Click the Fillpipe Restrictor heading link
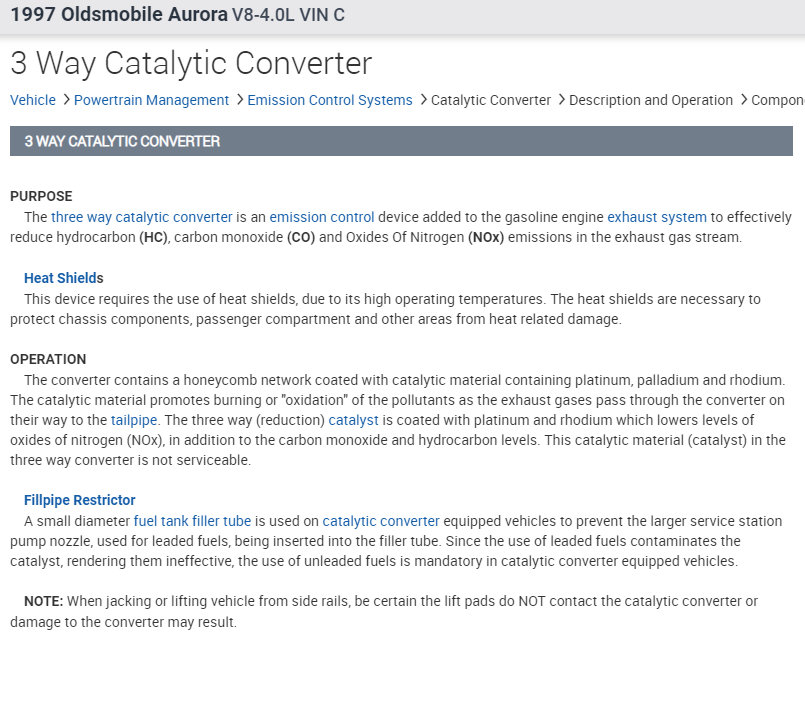 pyautogui.click(x=79, y=500)
